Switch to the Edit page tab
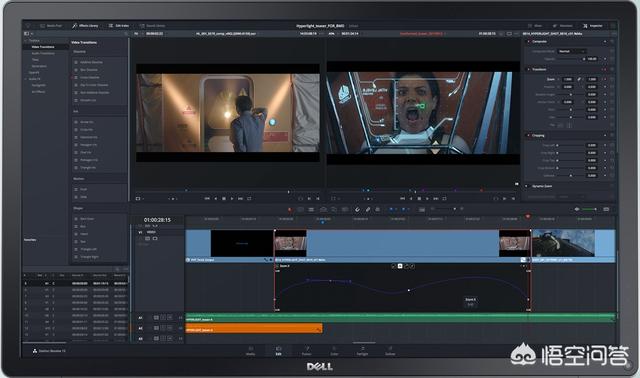This screenshot has height=378, width=640. click(278, 351)
